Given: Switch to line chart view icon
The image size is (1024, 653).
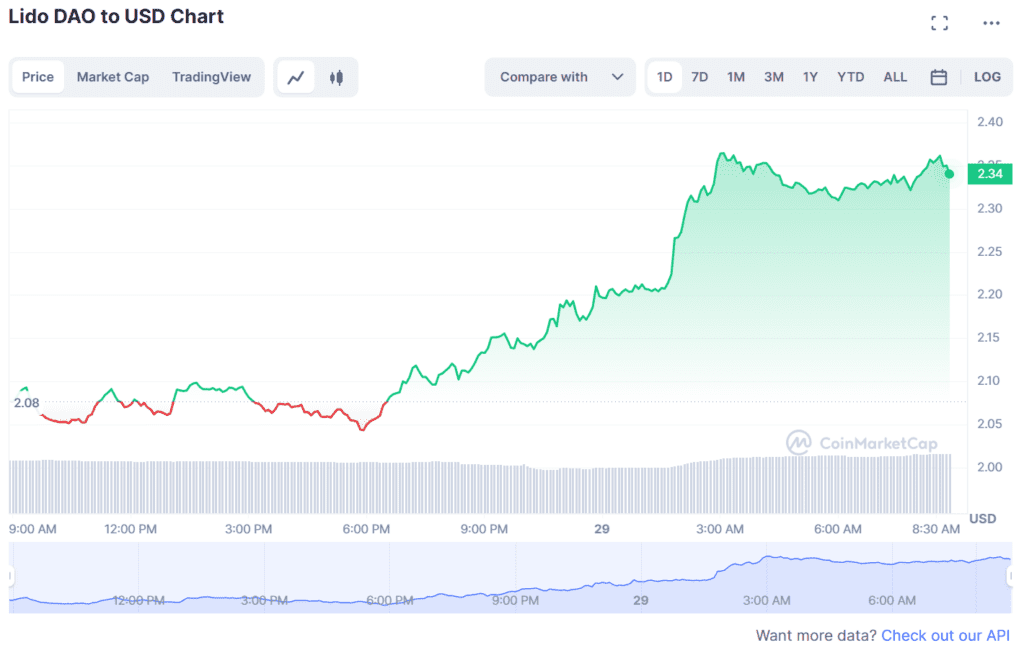Looking at the screenshot, I should (296, 77).
